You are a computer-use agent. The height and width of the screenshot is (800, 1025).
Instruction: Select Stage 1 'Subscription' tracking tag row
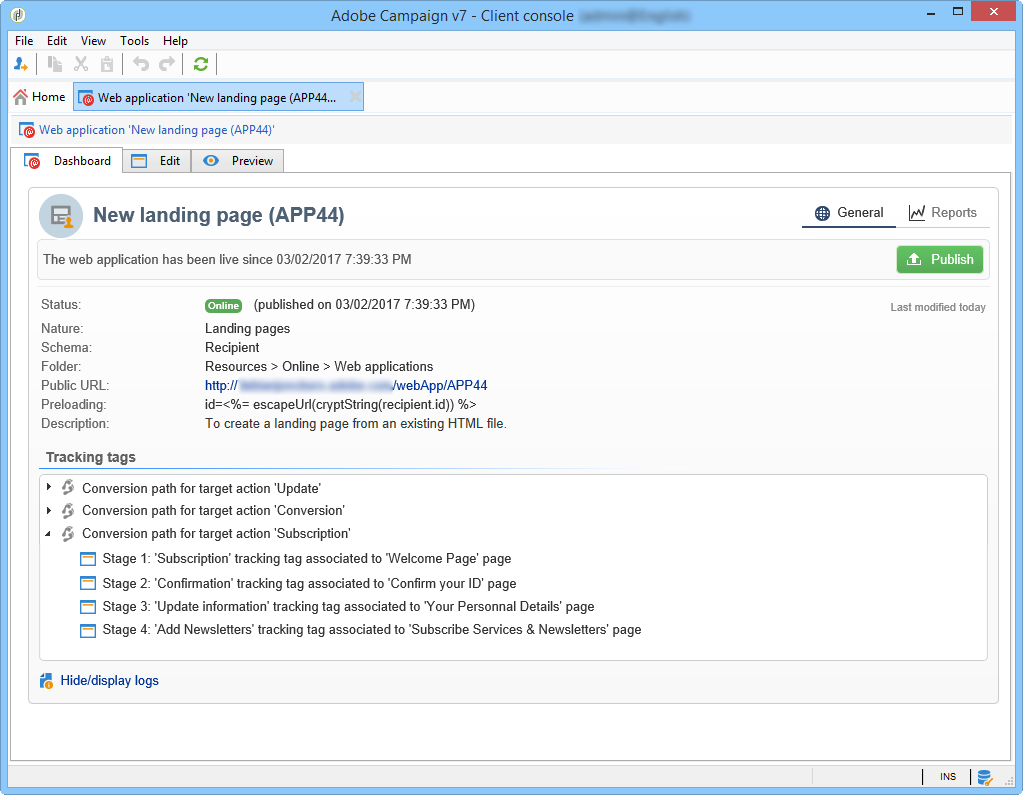[307, 559]
